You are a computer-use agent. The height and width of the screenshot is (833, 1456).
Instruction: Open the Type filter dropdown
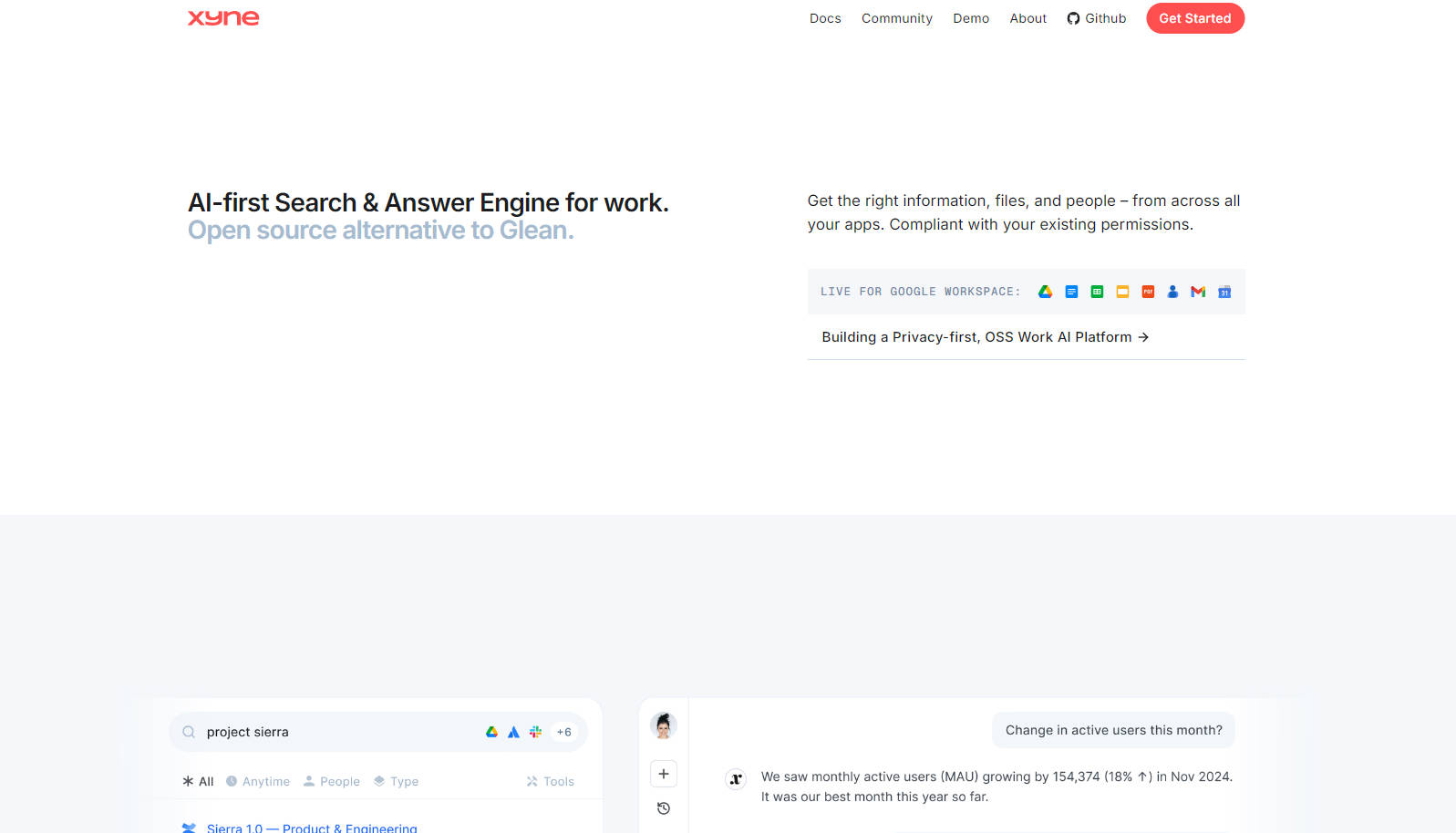tap(397, 781)
